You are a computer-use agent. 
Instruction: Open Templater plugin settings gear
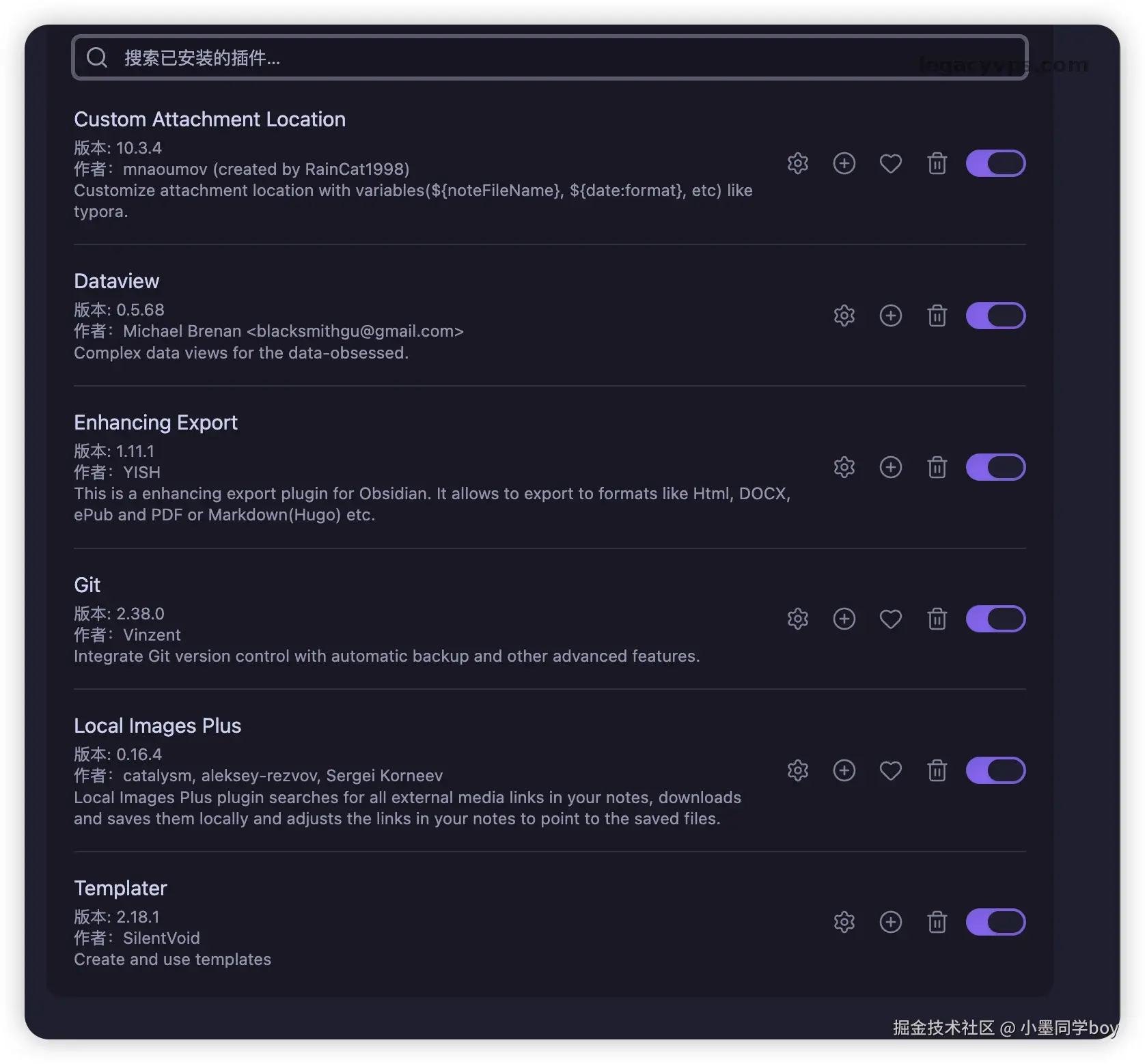(844, 923)
